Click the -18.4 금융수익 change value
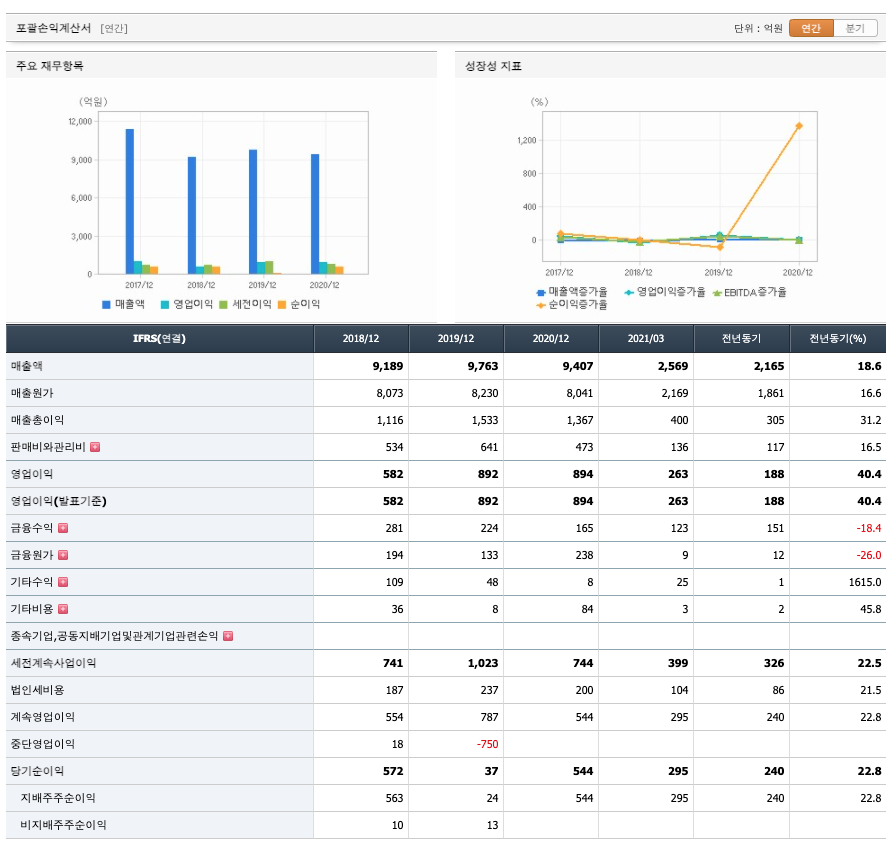The image size is (892, 850). pyautogui.click(x=869, y=528)
